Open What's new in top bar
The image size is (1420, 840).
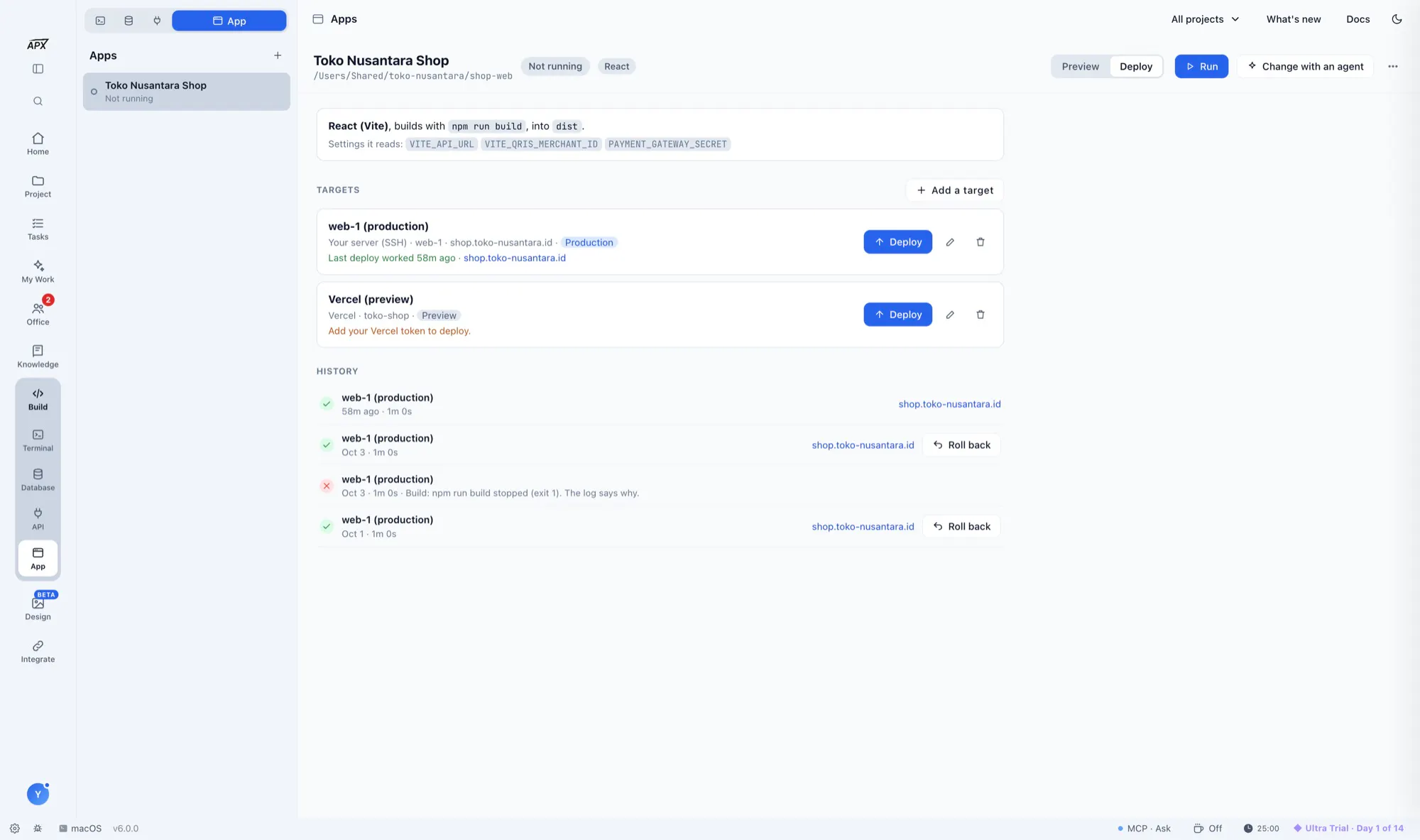point(1293,19)
